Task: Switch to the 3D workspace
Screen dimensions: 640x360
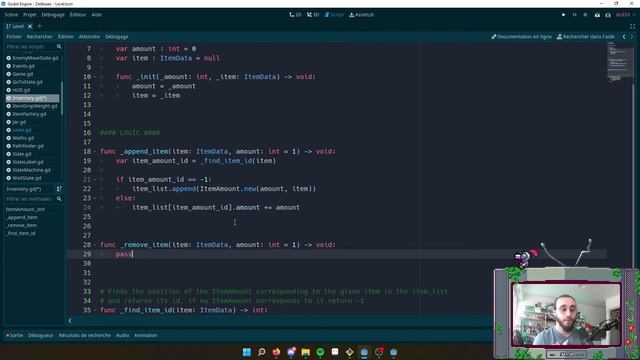Action: 313,15
